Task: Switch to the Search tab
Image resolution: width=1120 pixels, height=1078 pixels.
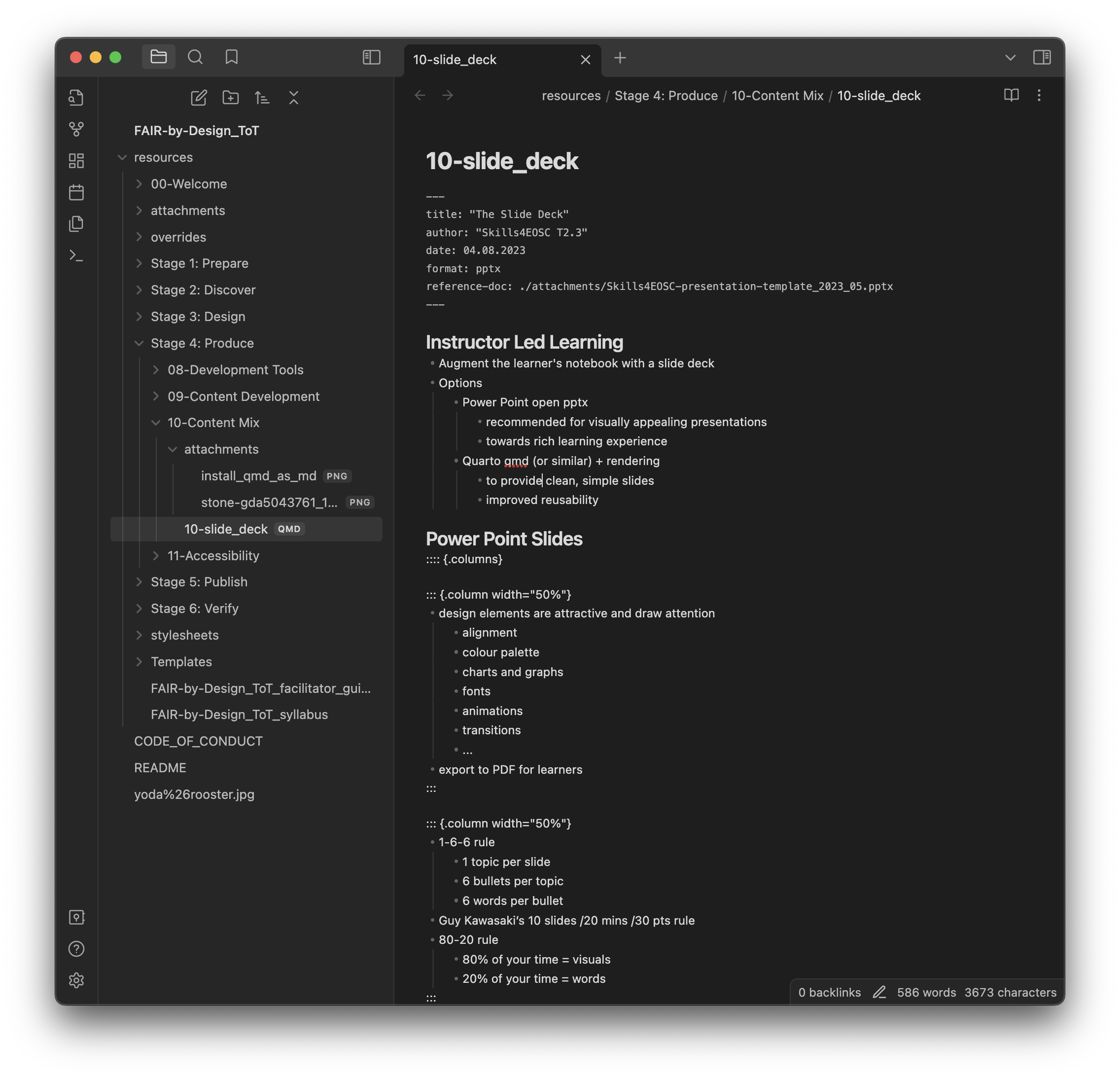Action: (195, 57)
